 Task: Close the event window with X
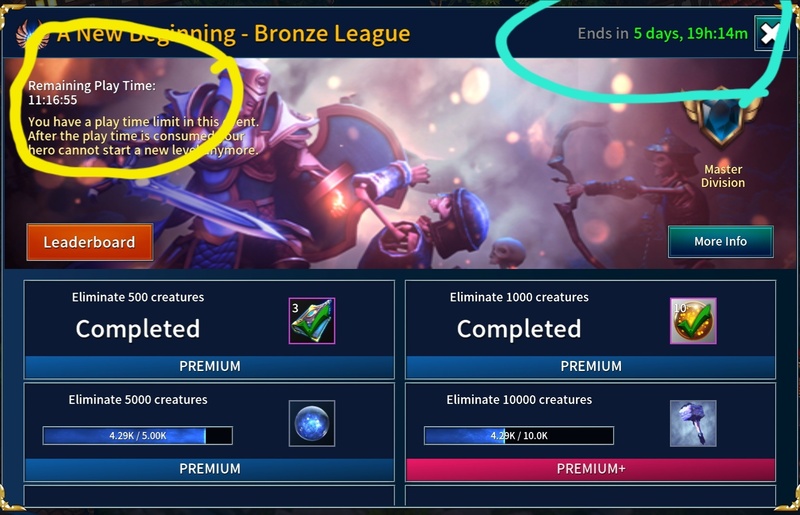[x=770, y=34]
